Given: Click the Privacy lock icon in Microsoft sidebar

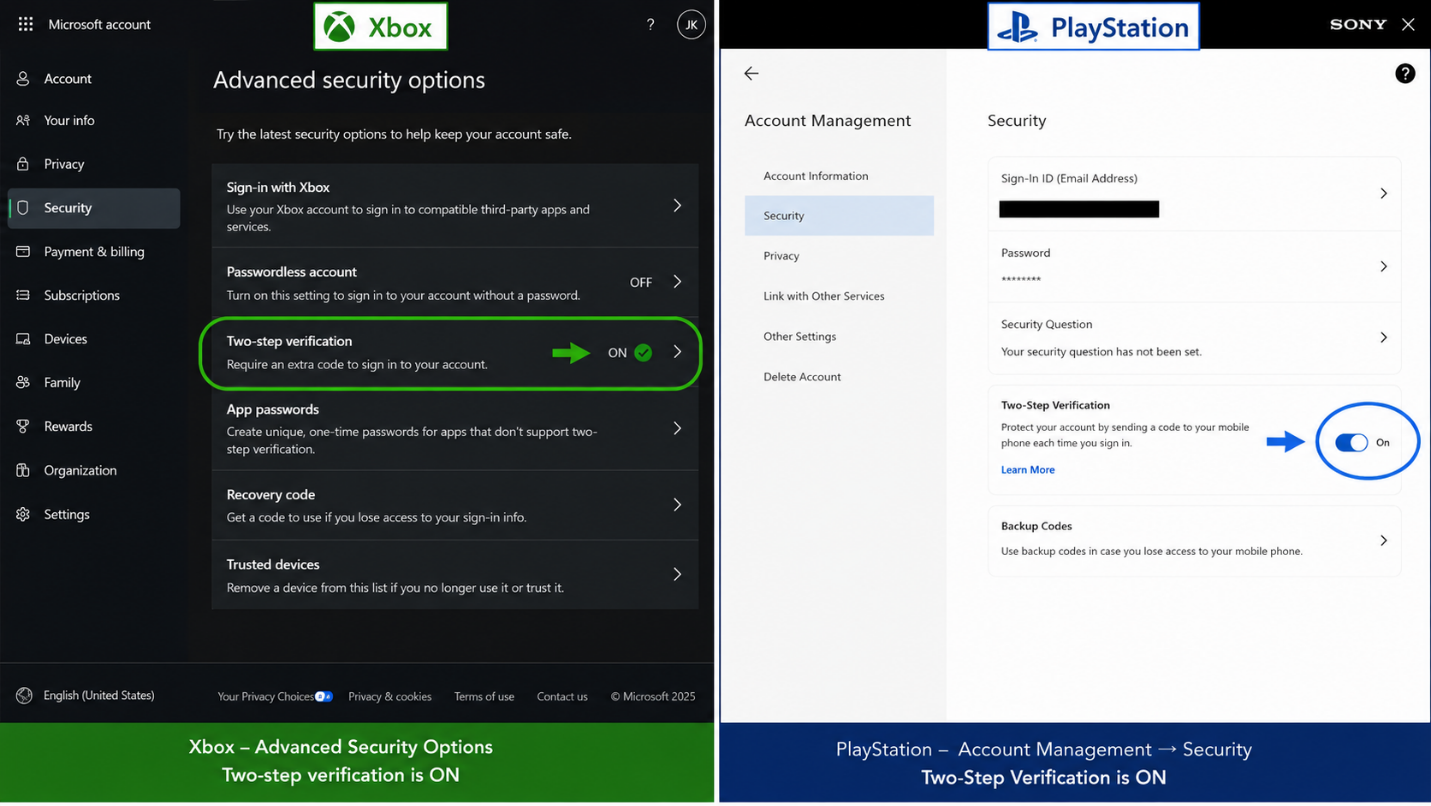Looking at the screenshot, I should 23,164.
